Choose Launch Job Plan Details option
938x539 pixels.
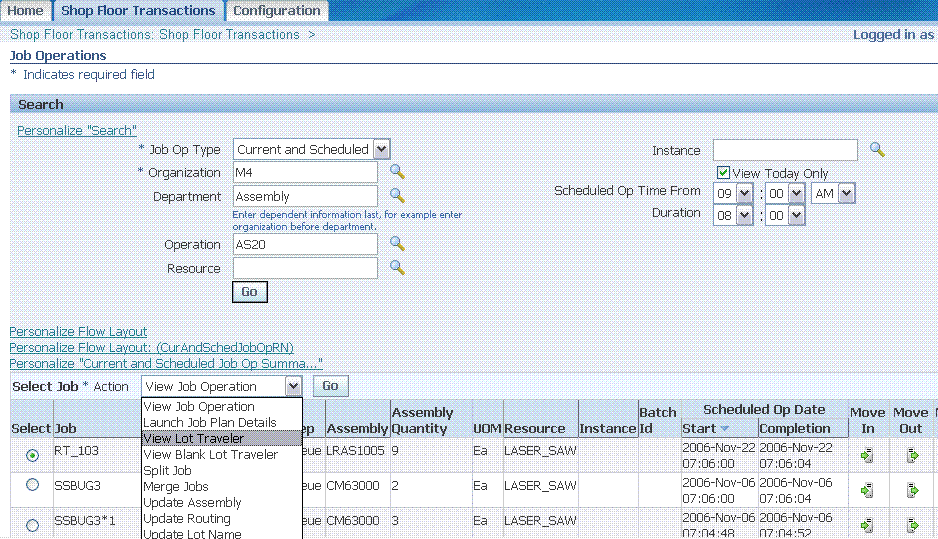click(222, 422)
